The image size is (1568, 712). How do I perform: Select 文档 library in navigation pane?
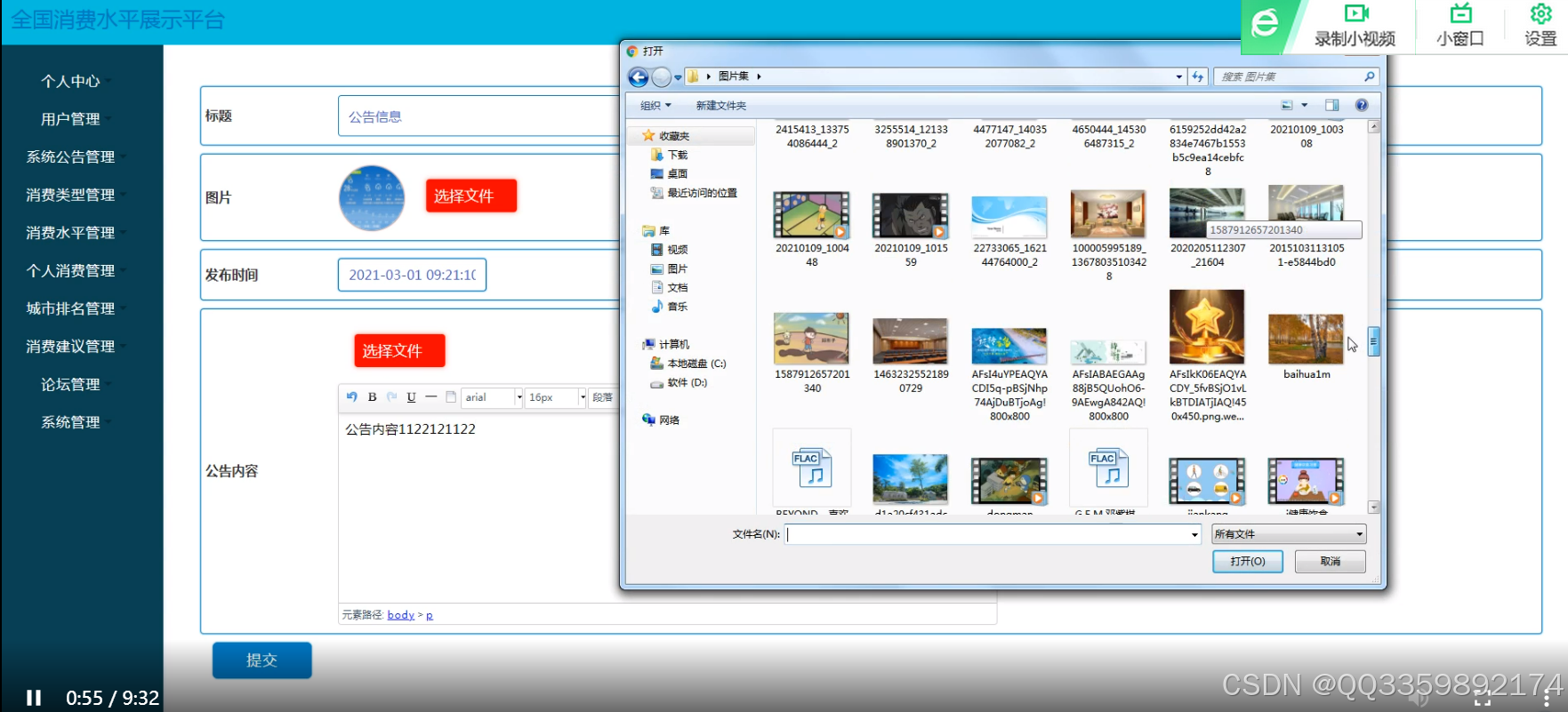pyautogui.click(x=670, y=287)
